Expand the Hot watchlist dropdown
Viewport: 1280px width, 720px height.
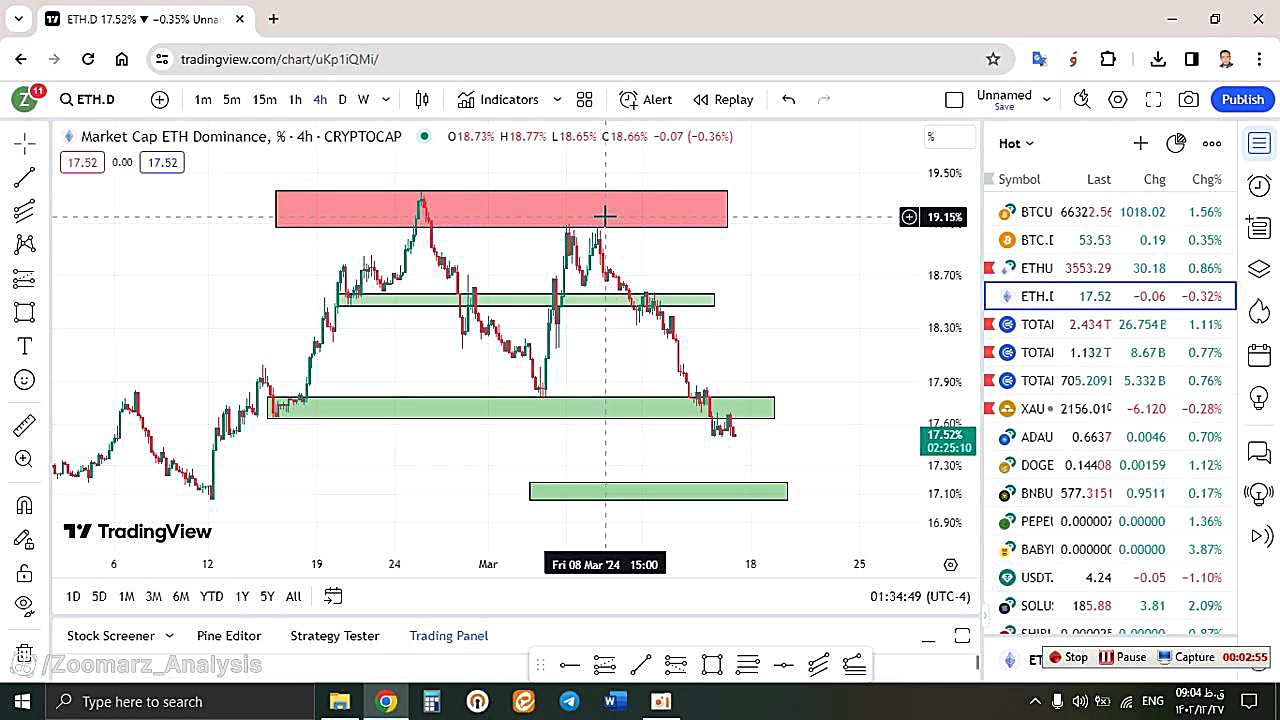[1016, 143]
